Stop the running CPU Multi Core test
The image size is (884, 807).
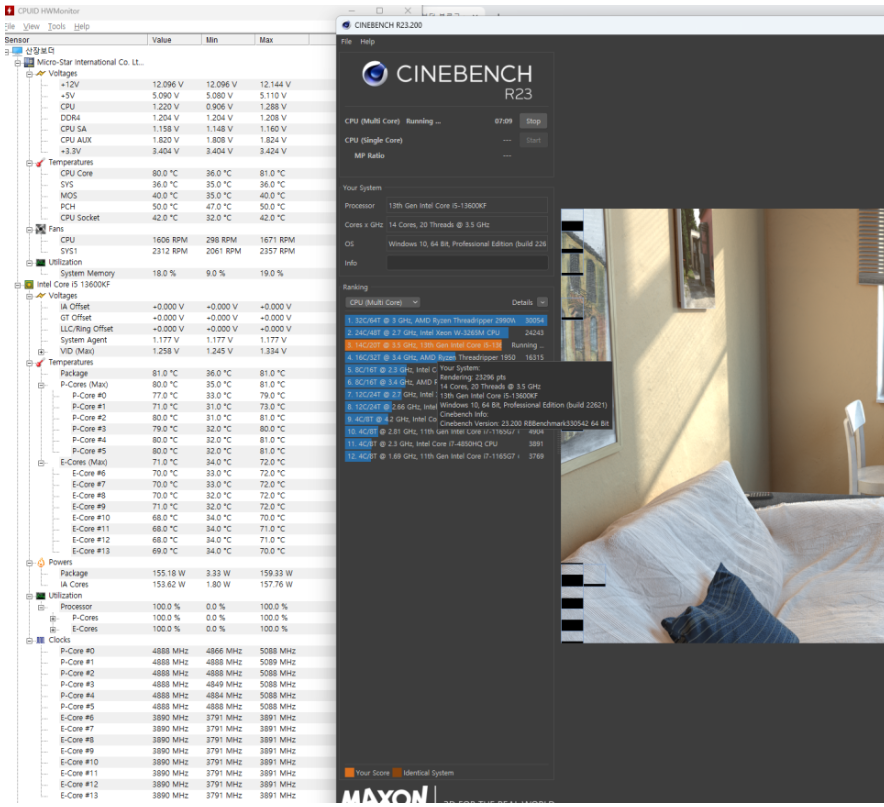tap(533, 121)
